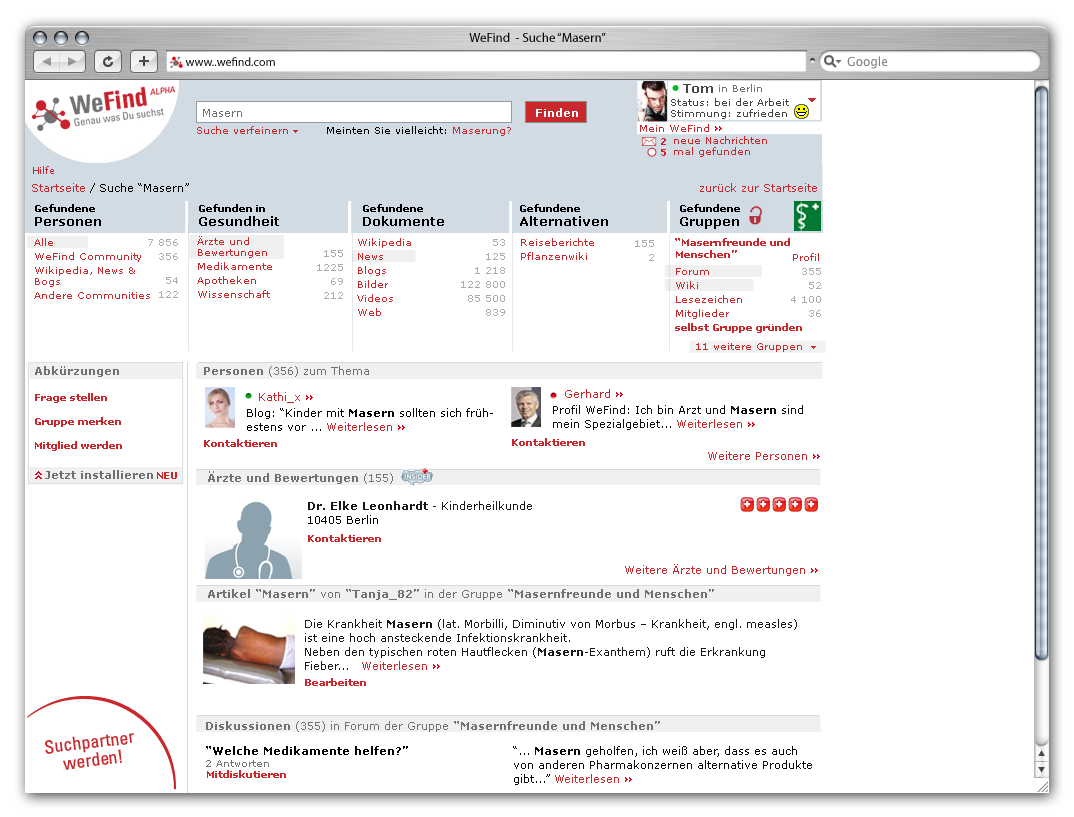Open the envelope icon for new messages

pyautogui.click(x=648, y=141)
